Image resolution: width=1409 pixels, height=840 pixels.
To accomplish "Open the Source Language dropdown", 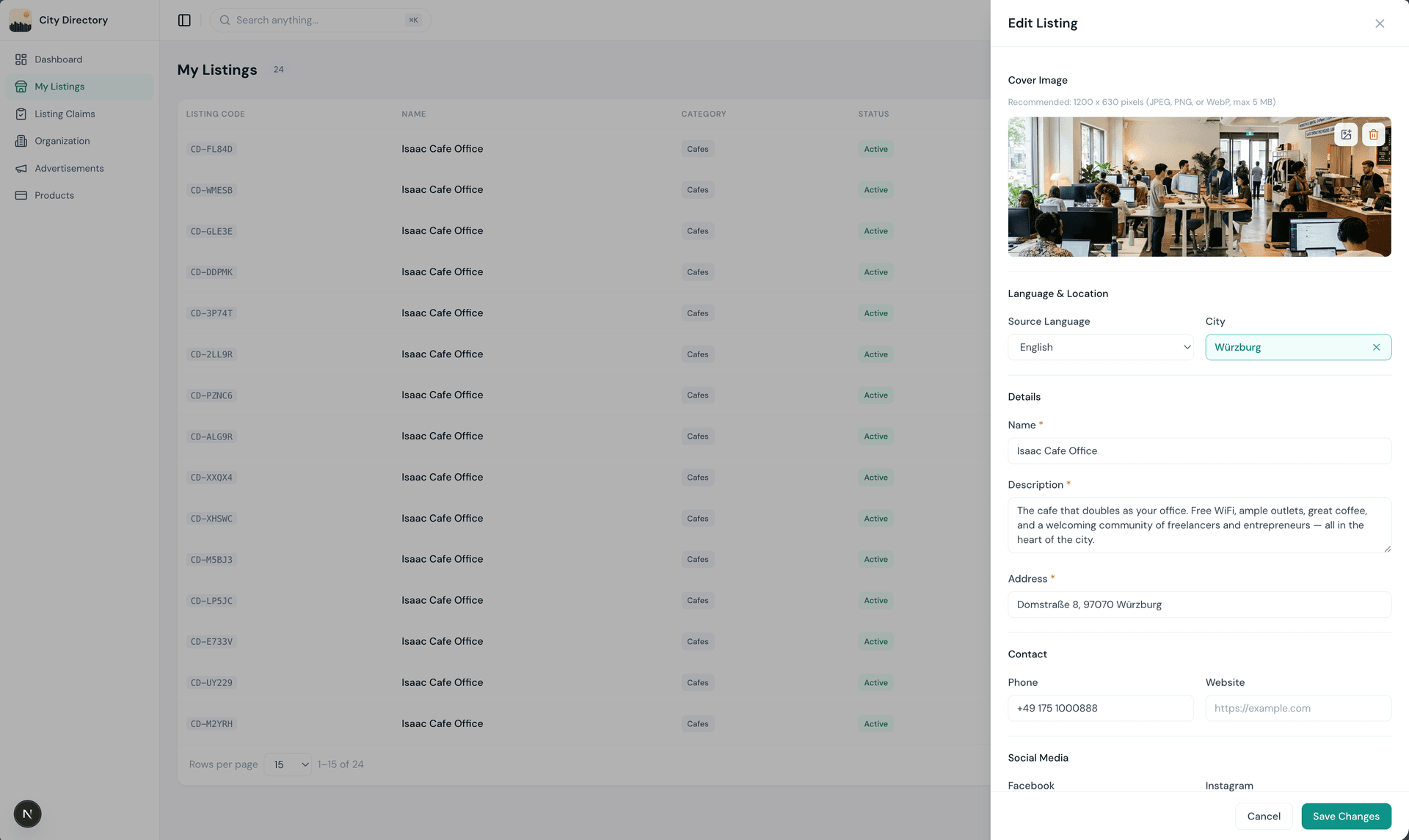I will pyautogui.click(x=1100, y=347).
